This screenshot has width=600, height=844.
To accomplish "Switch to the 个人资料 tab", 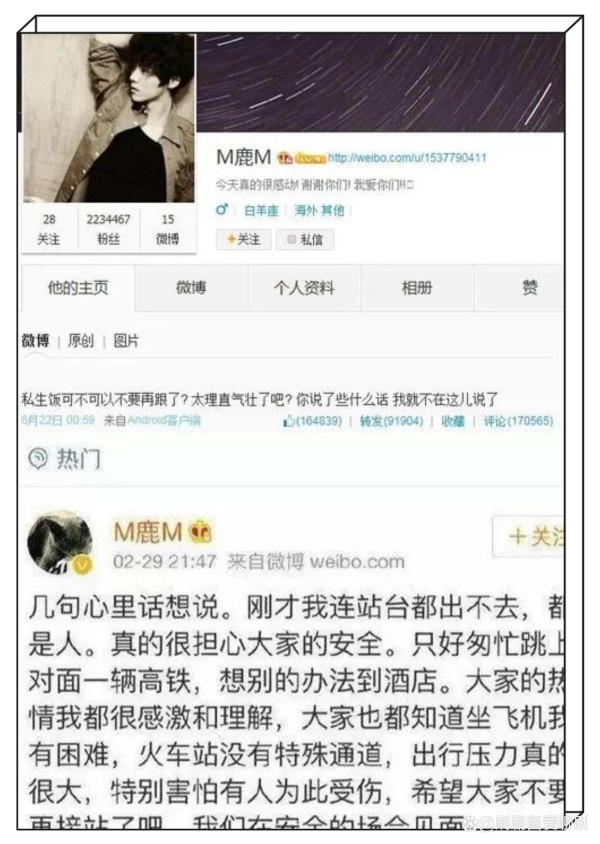I will (304, 288).
